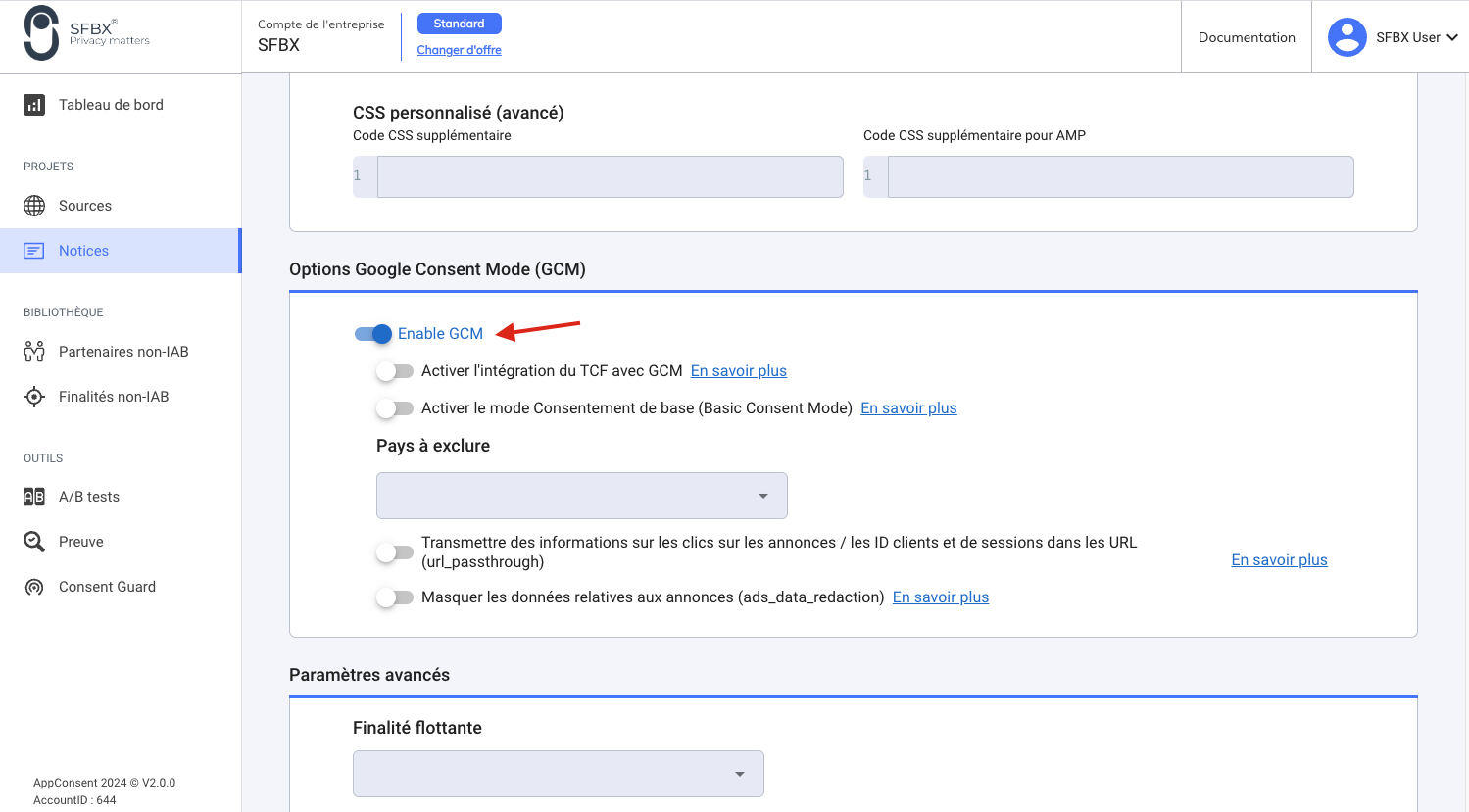Open the Consent Guard icon
The width and height of the screenshot is (1469, 812).
(35, 586)
